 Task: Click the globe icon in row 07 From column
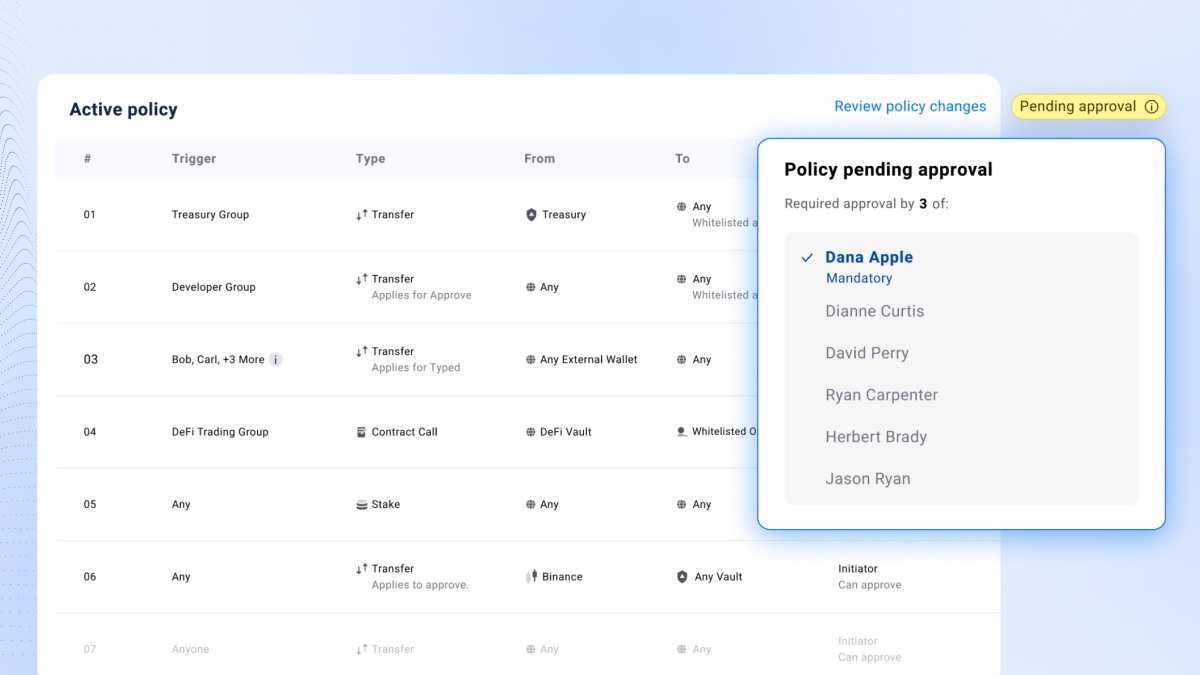click(x=531, y=649)
